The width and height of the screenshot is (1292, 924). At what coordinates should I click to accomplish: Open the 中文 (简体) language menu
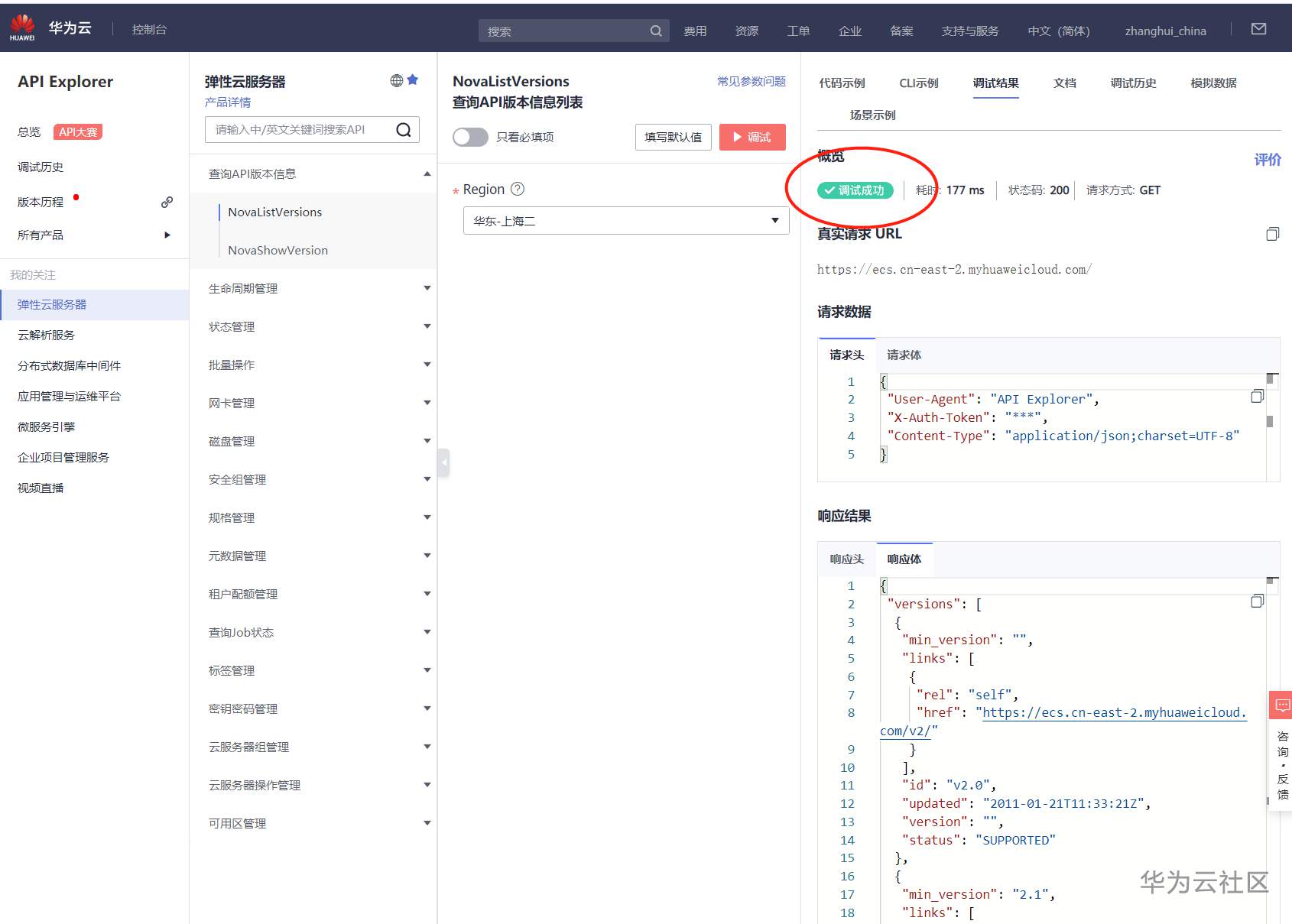click(1059, 31)
